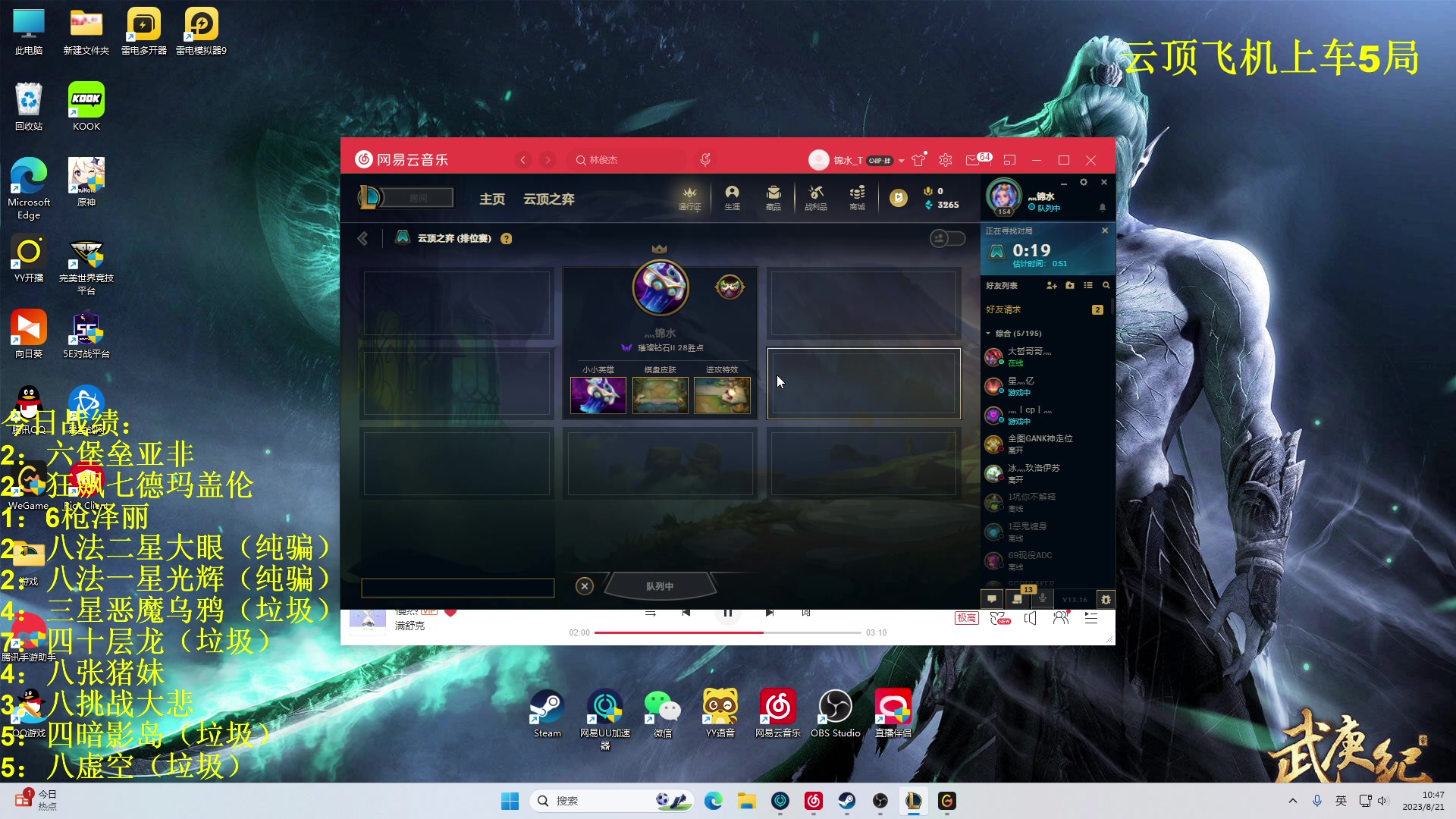The width and height of the screenshot is (1456, 819).
Task: Expand the 锦水_T account dropdown arrow
Action: pos(901,161)
